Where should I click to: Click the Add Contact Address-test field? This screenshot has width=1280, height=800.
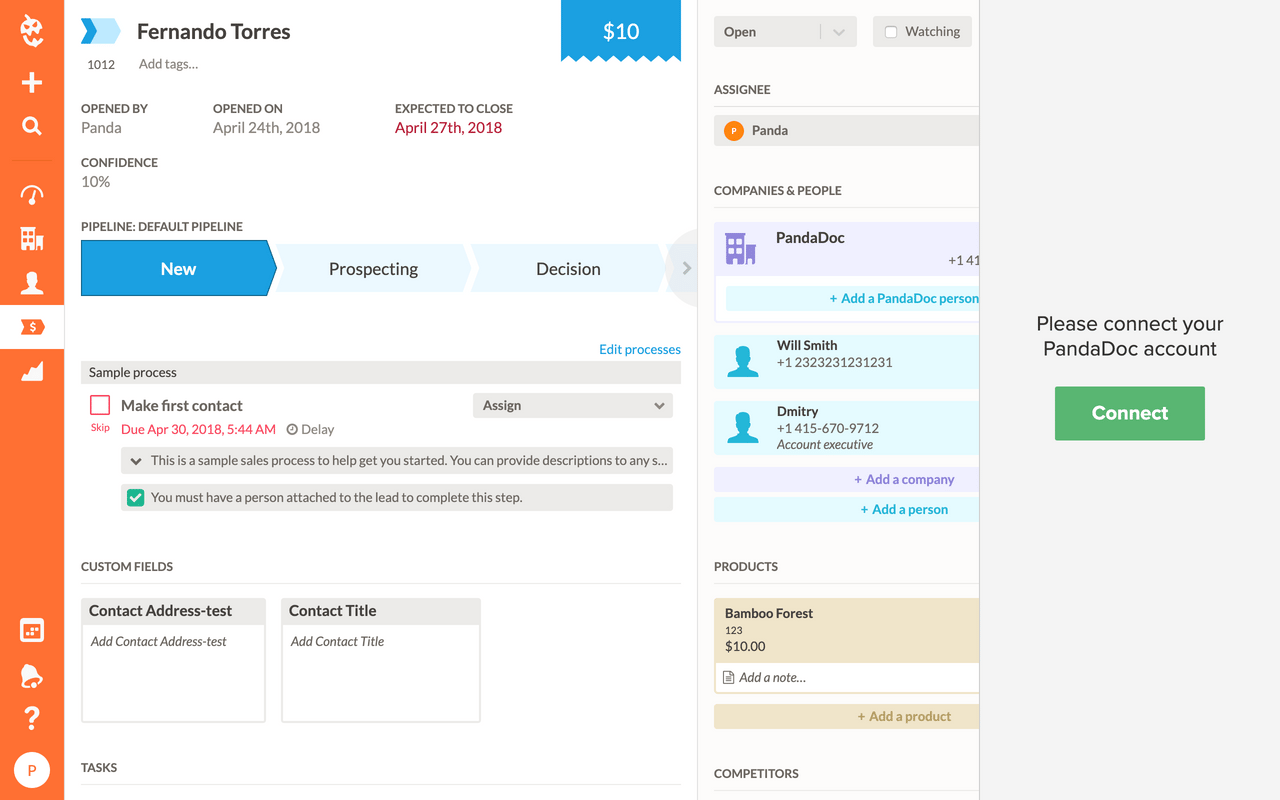pos(173,672)
